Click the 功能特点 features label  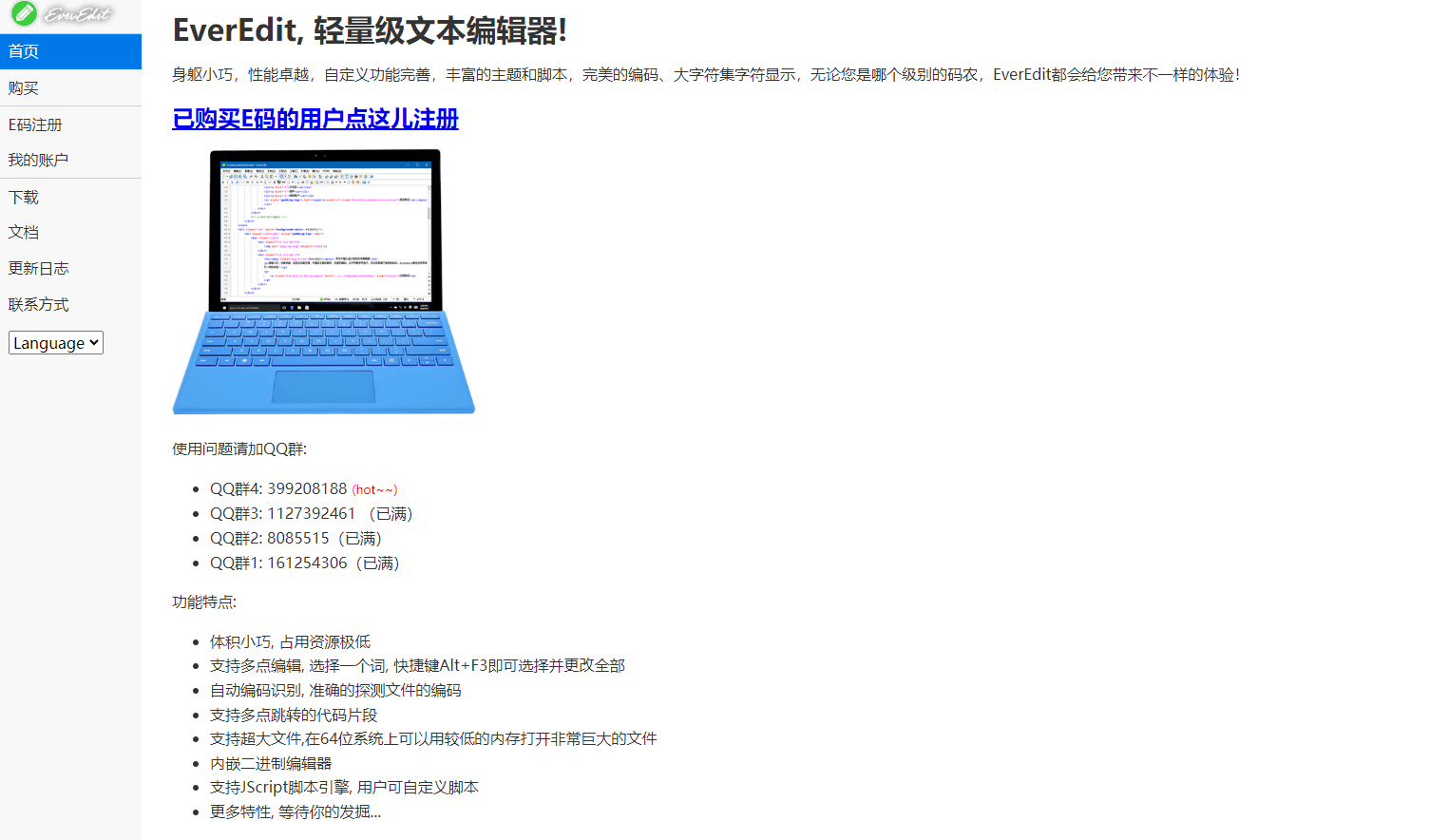[x=197, y=601]
